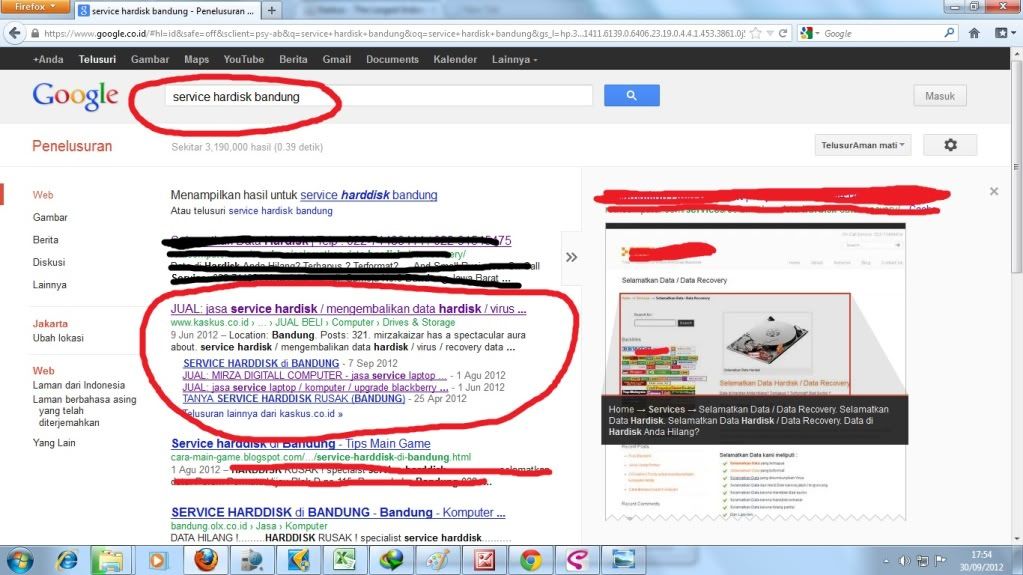Open the URL history dropdown arrow

pos(770,33)
